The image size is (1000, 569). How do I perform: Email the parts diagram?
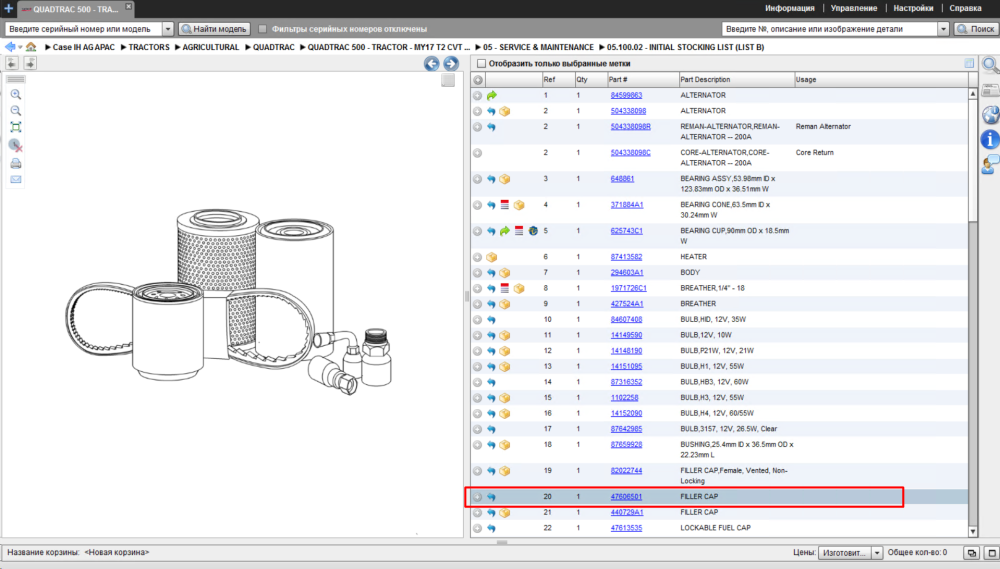pos(16,180)
